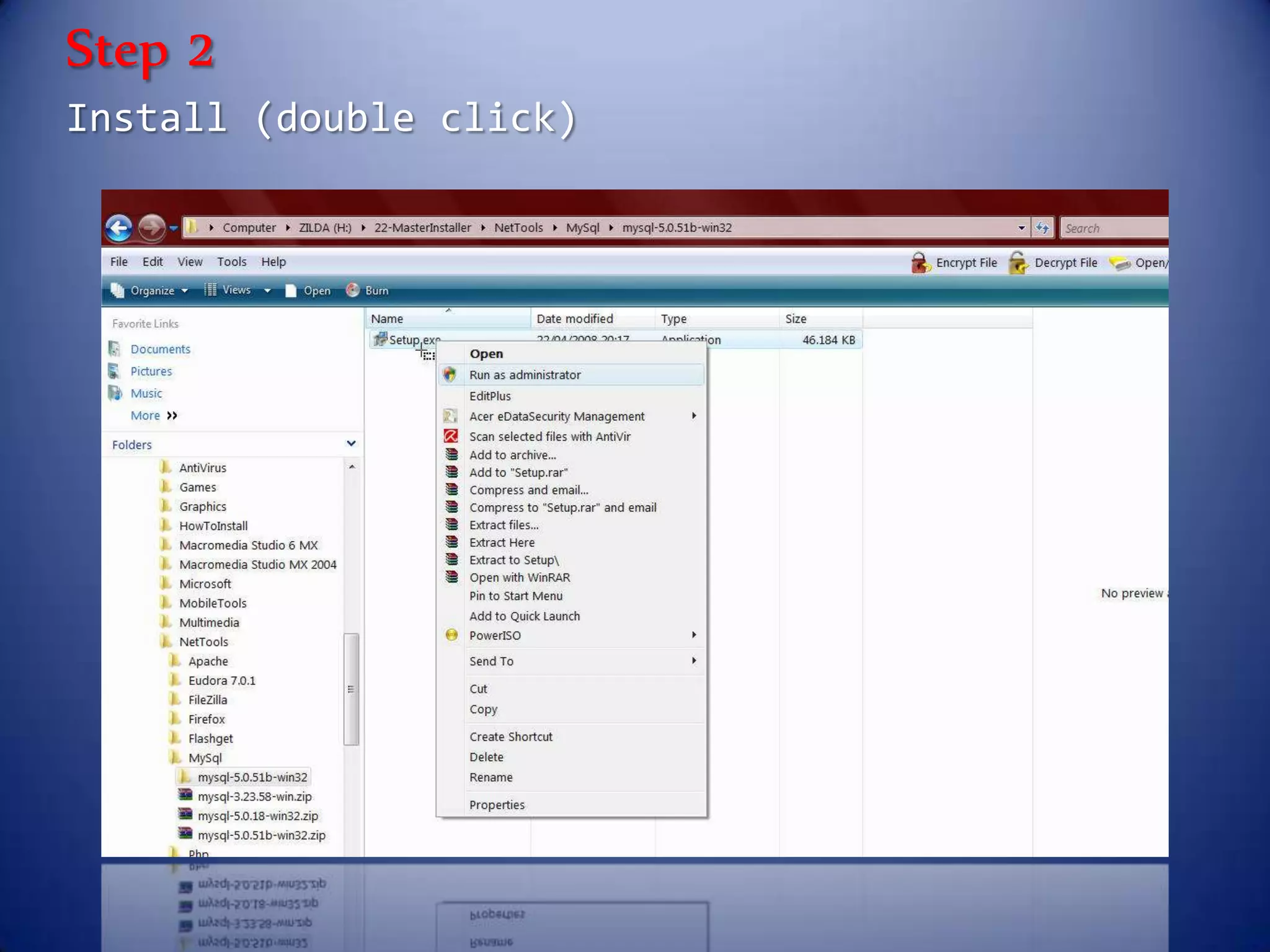Click the Documents favorite link icon
Screen dimensions: 1270x952
[115, 349]
